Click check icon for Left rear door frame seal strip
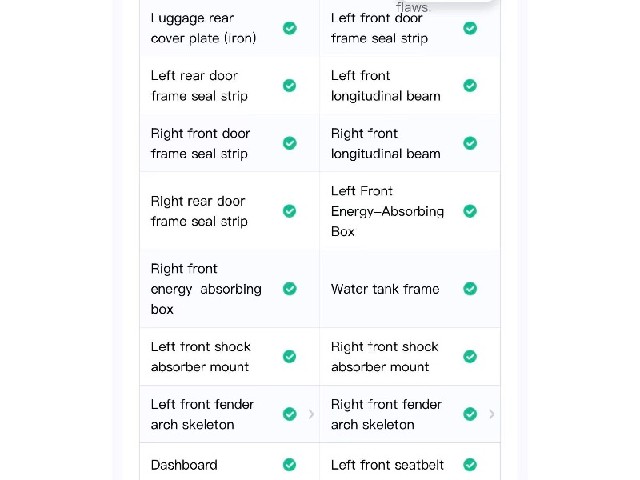640x480 pixels. click(x=289, y=86)
